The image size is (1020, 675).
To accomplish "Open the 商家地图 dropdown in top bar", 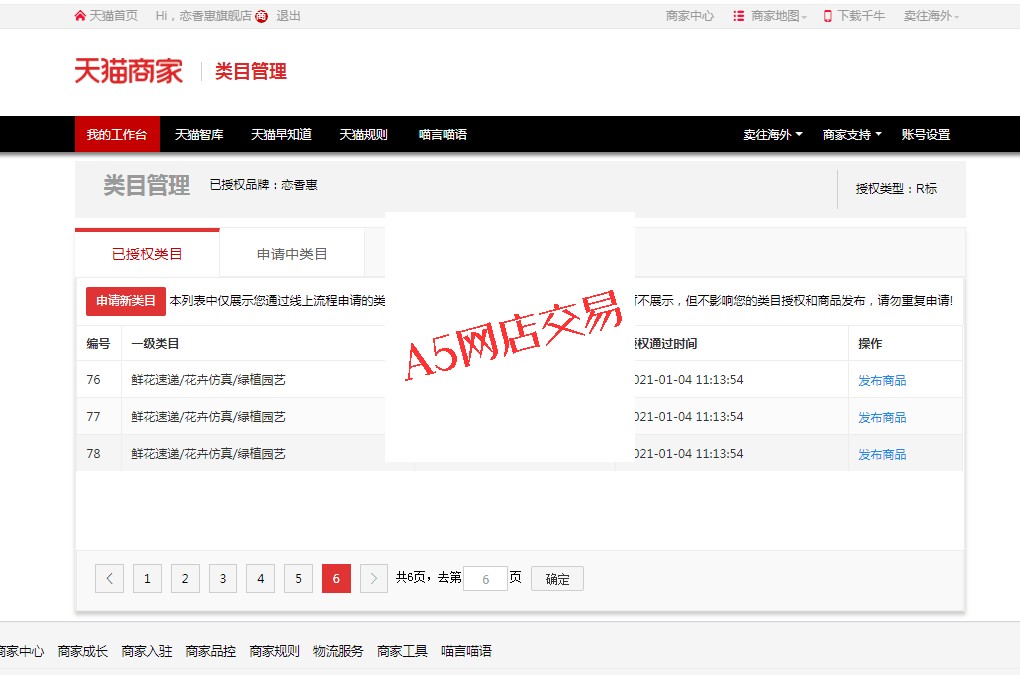I will tap(777, 16).
